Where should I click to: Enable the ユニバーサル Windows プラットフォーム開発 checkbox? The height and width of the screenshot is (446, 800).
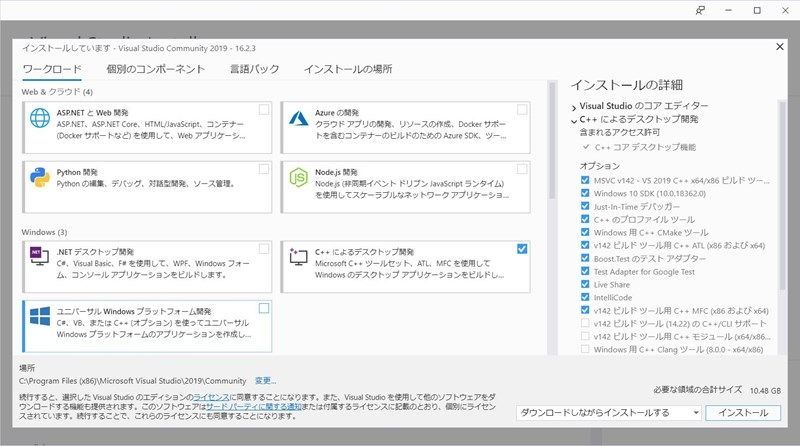coord(264,308)
